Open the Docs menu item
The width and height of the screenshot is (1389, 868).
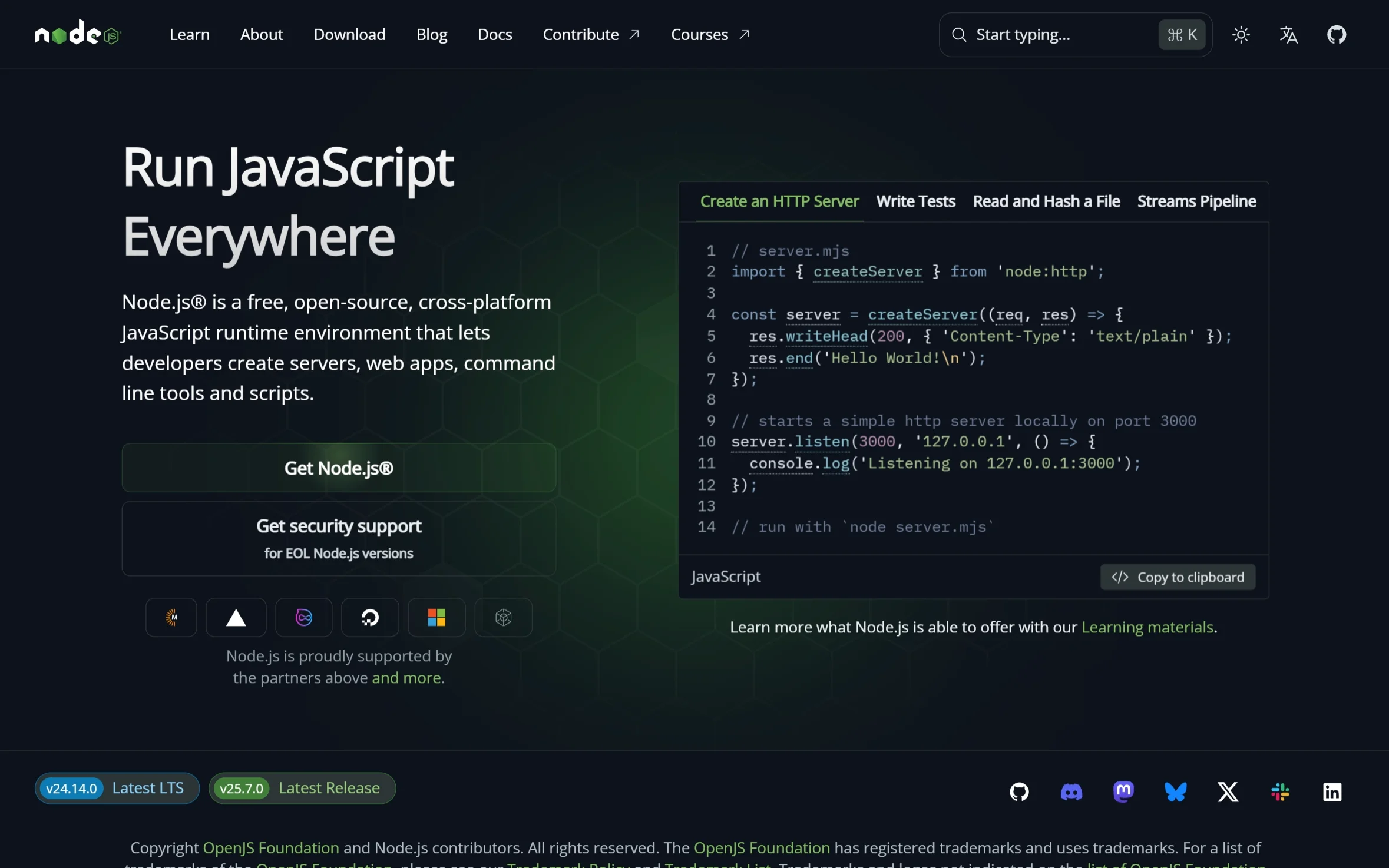point(494,34)
